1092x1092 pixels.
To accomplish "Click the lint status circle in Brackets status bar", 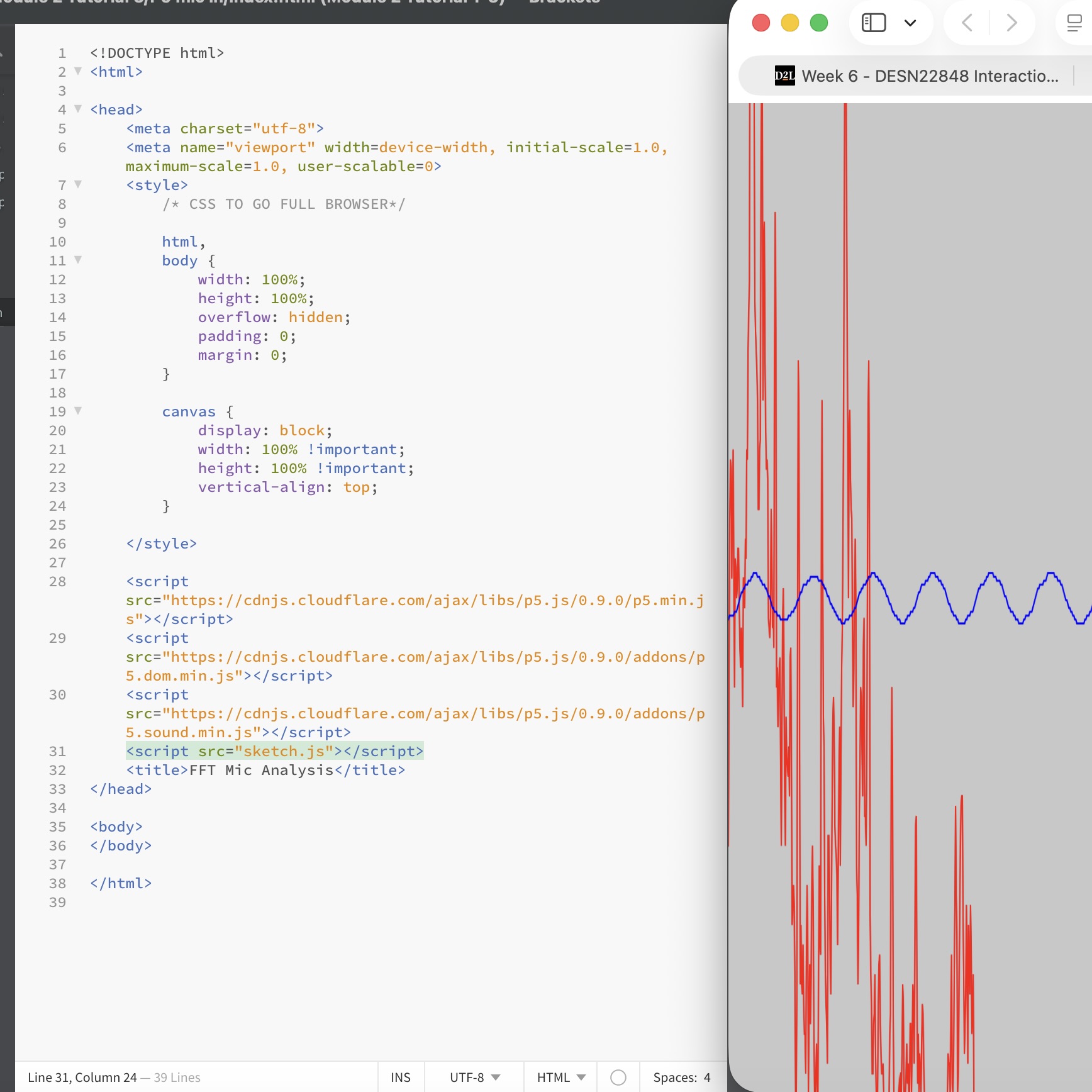I will tap(618, 1077).
